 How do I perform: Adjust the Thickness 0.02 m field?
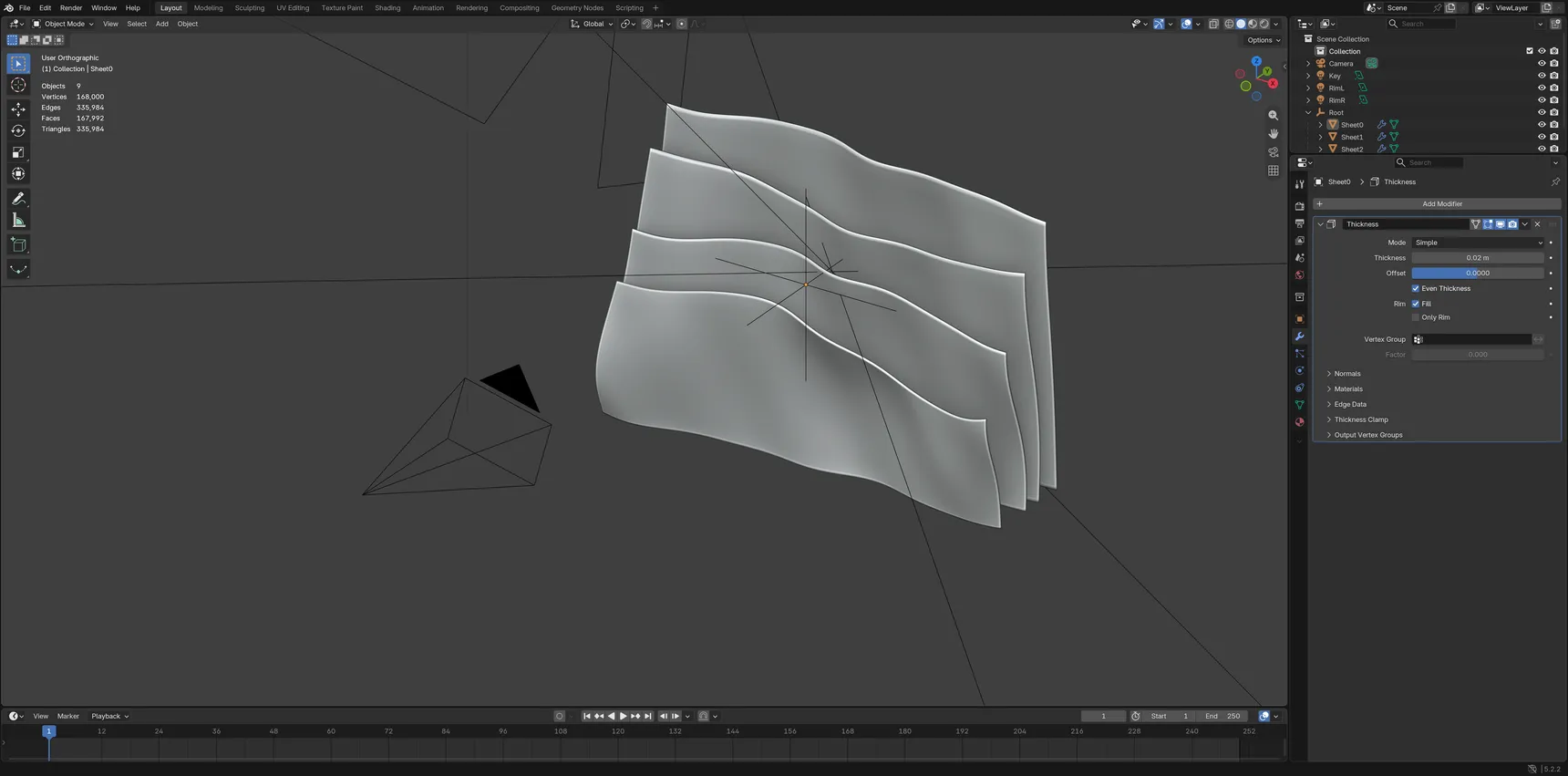click(x=1478, y=258)
